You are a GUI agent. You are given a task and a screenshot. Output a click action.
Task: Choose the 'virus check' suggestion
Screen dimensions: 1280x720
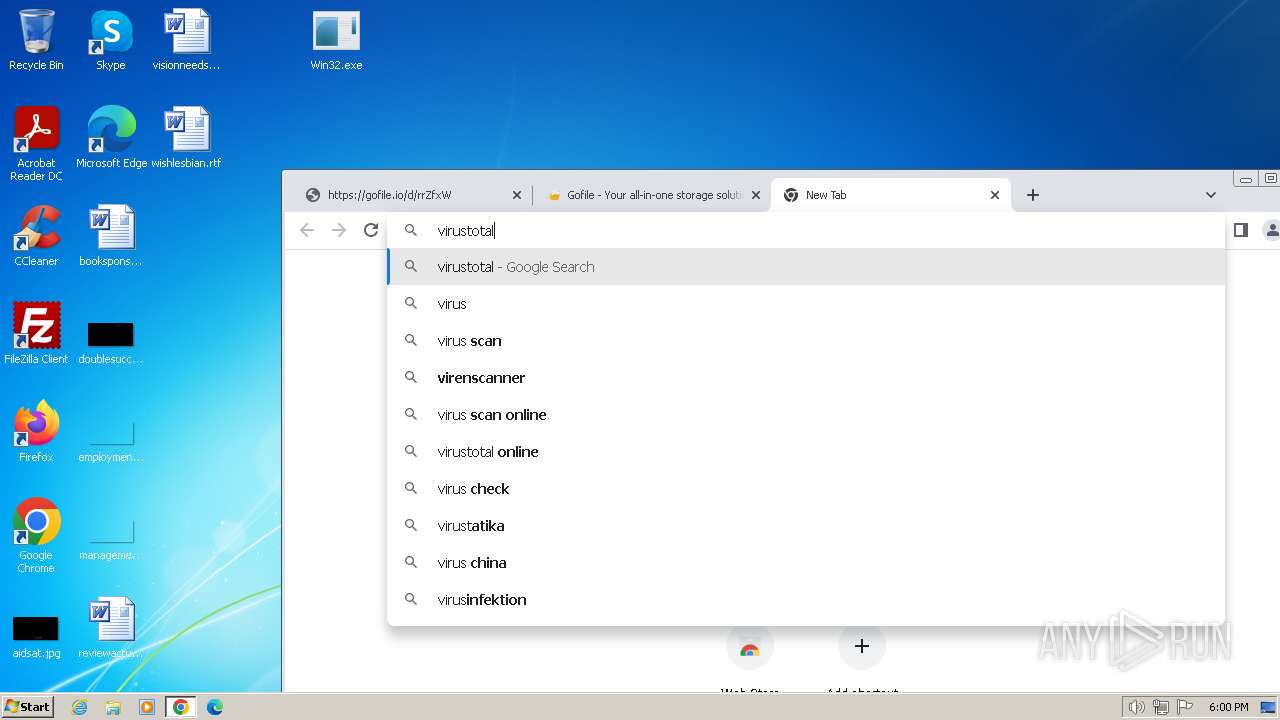point(806,489)
